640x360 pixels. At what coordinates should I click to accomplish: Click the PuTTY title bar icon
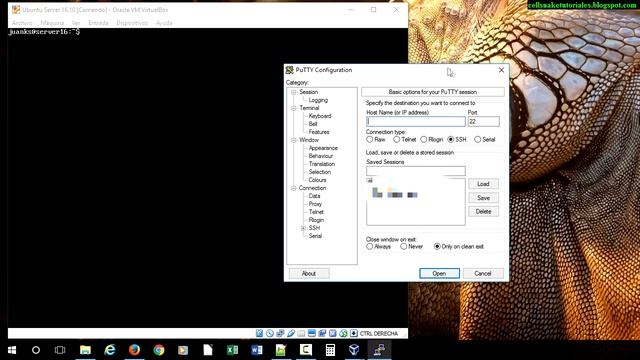tap(289, 70)
